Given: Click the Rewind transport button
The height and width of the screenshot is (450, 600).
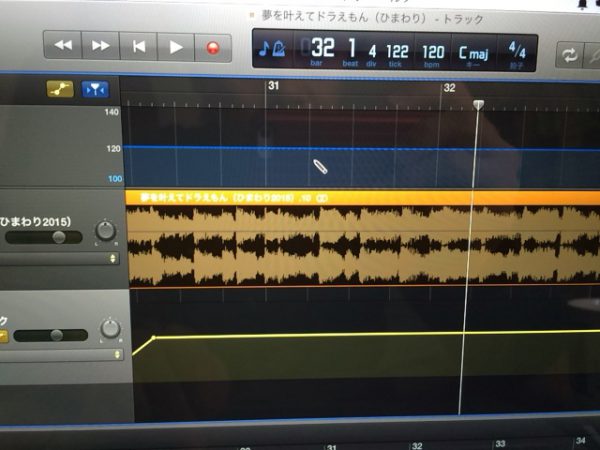Looking at the screenshot, I should [62, 46].
